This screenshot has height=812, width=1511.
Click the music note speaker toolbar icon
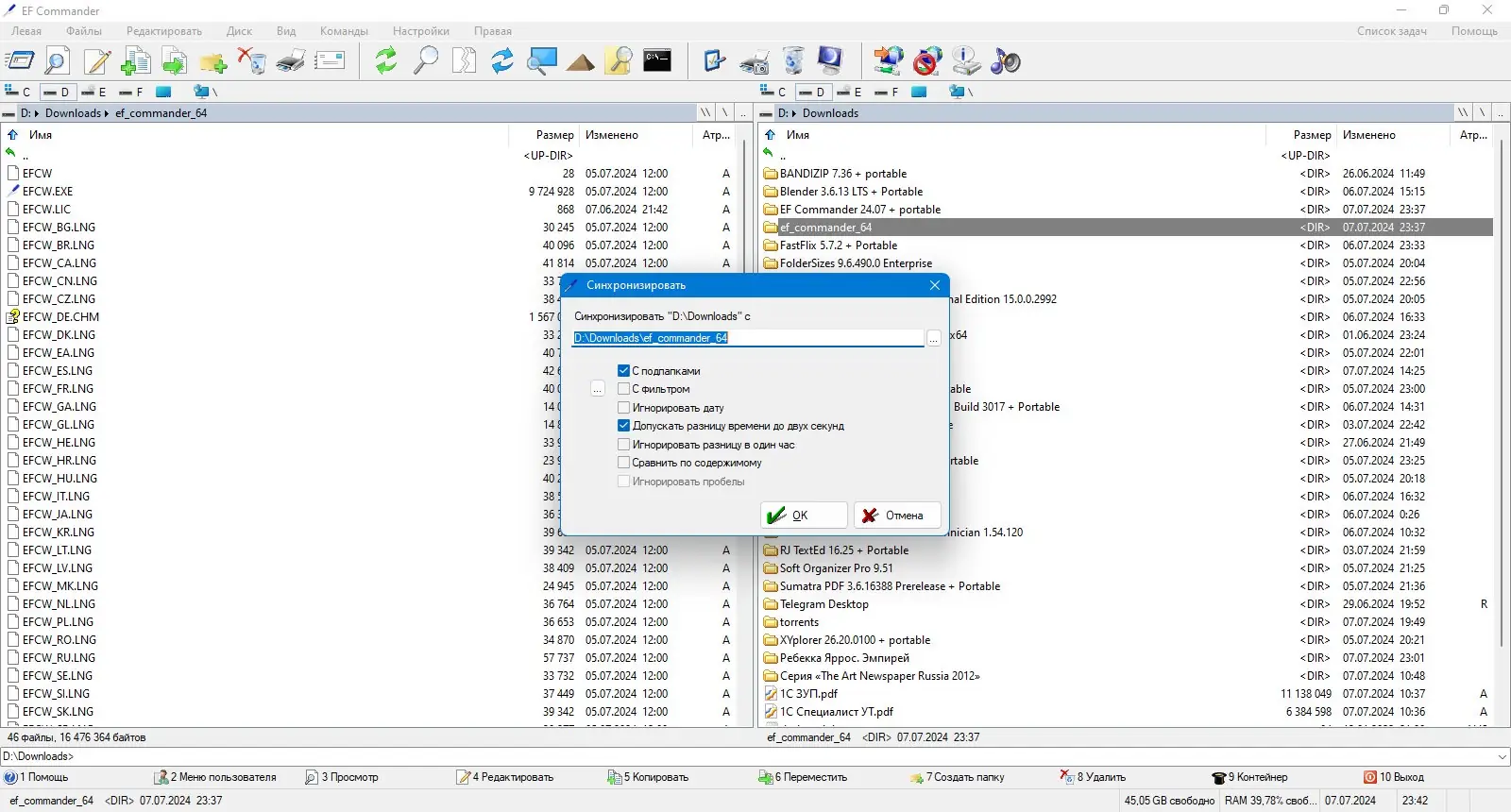click(1005, 61)
